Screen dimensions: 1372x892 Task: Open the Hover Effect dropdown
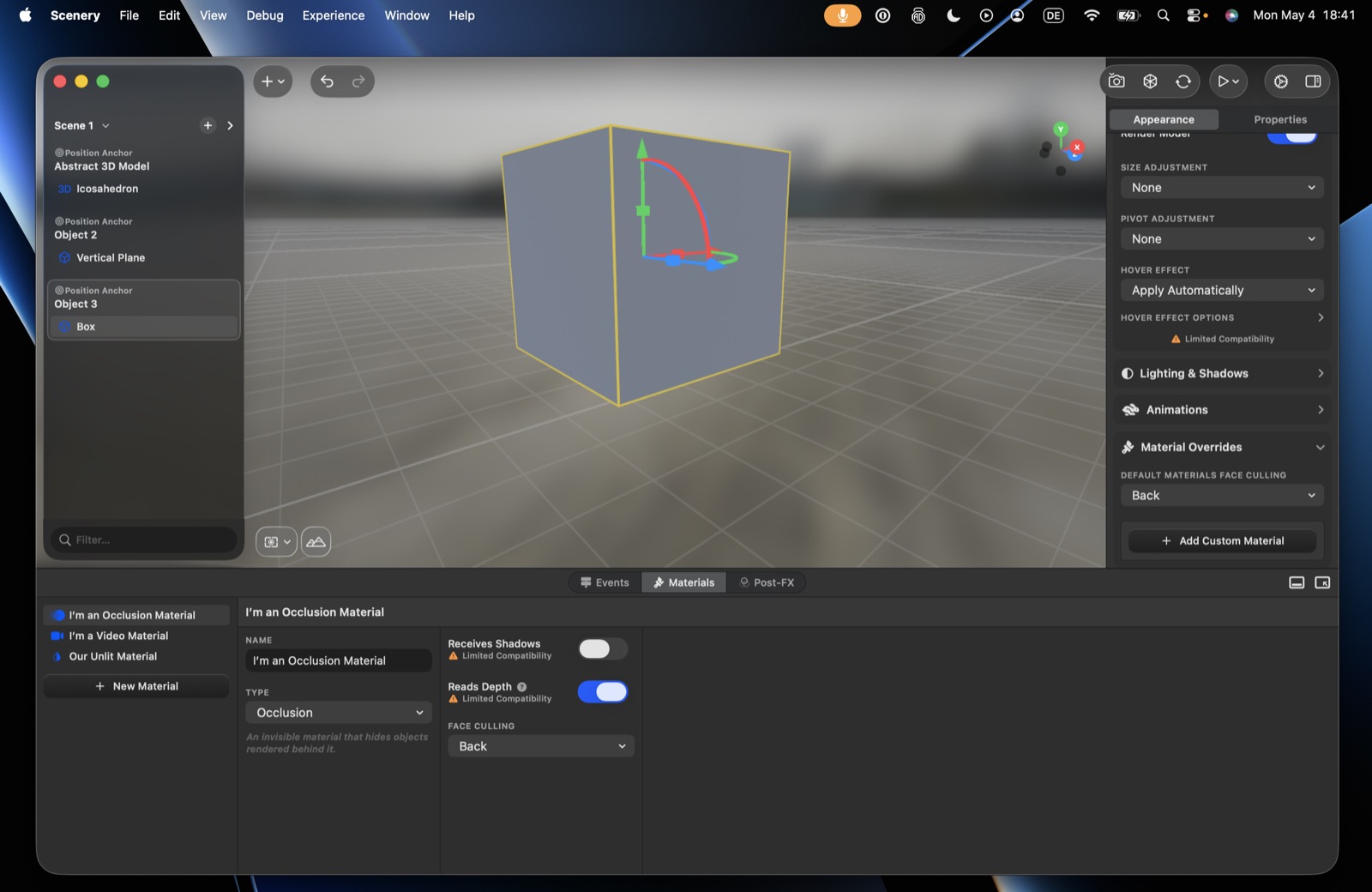point(1222,291)
